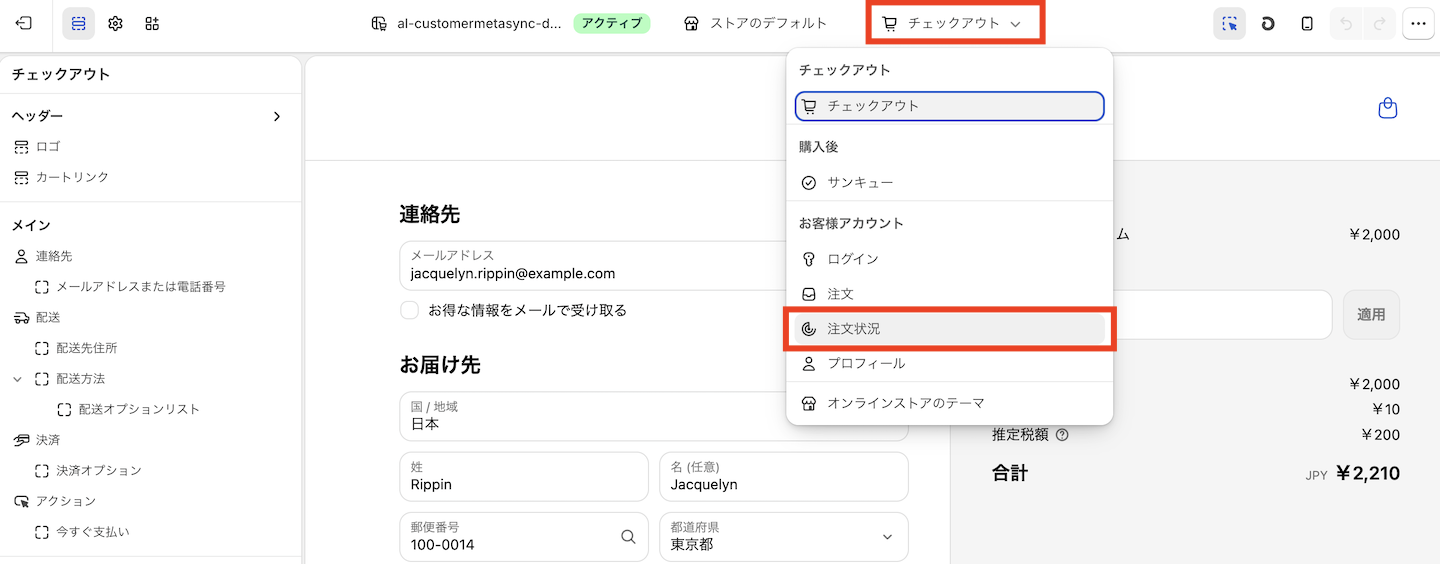
Task: Click the 連絡先 heading in preview
Action: click(430, 214)
